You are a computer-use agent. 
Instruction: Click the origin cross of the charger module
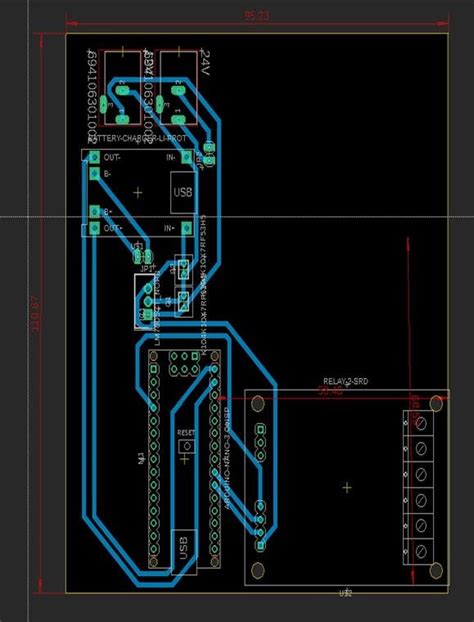click(138, 193)
